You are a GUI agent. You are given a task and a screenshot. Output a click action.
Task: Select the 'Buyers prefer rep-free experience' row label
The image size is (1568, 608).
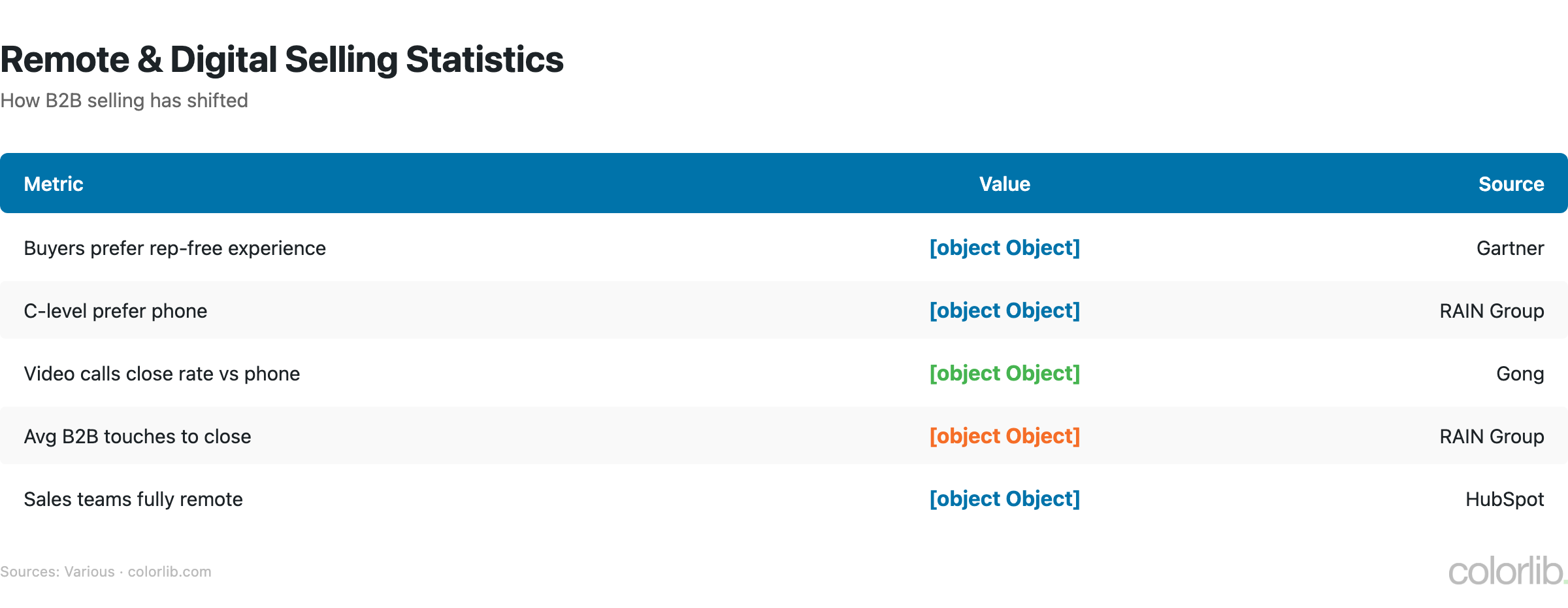(x=174, y=248)
